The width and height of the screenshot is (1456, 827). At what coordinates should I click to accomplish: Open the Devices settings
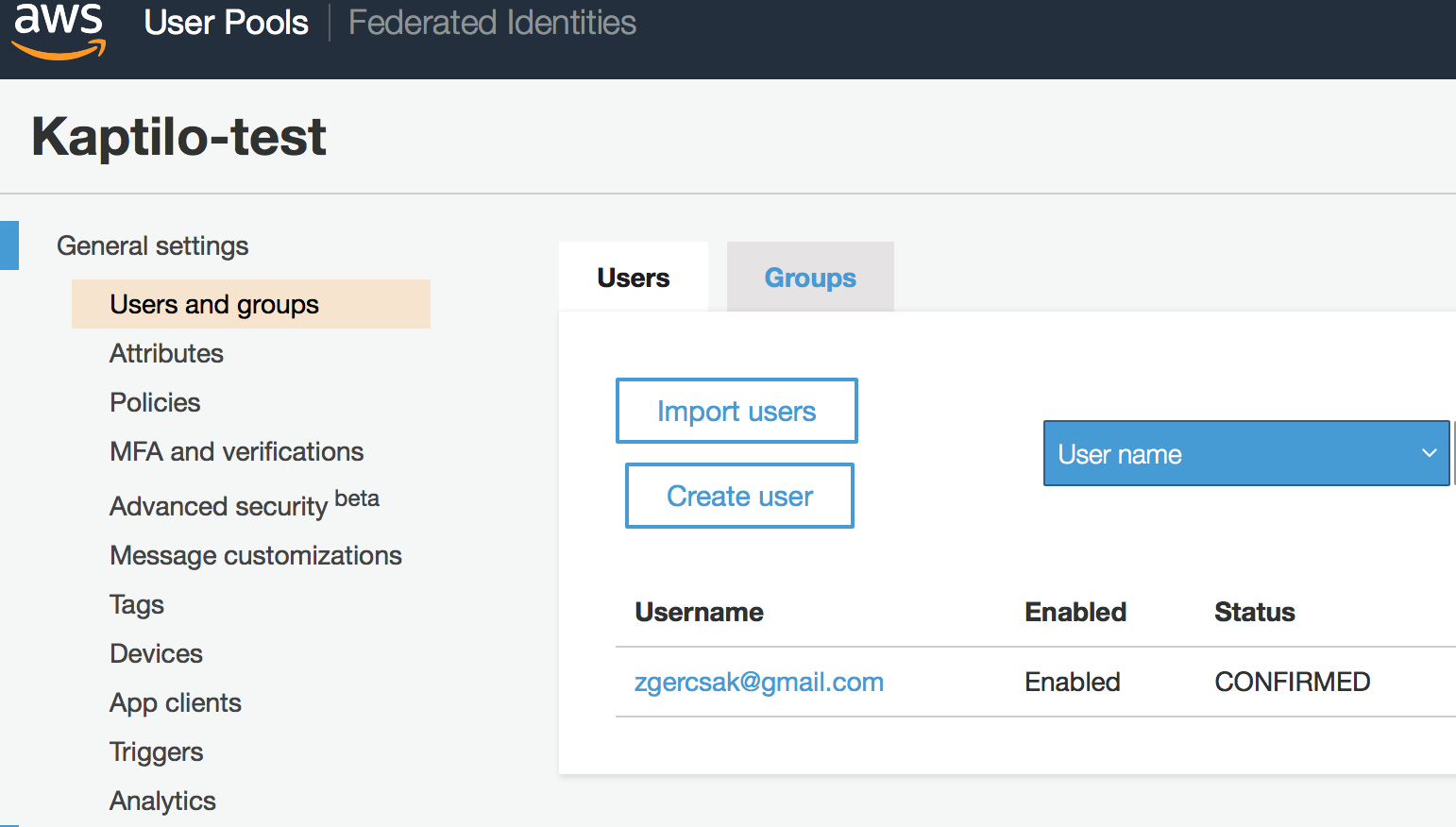pos(156,653)
